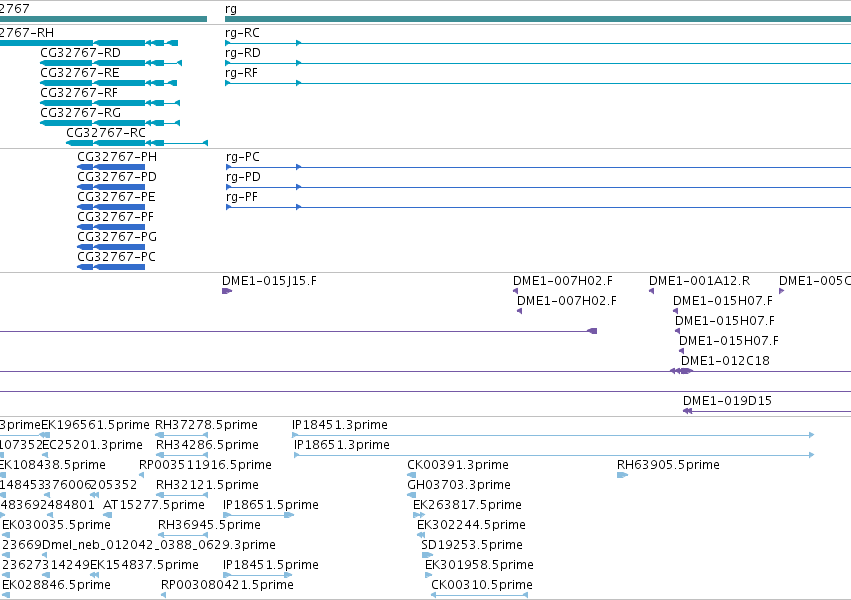Select protein rg-PC

(x=538, y=167)
